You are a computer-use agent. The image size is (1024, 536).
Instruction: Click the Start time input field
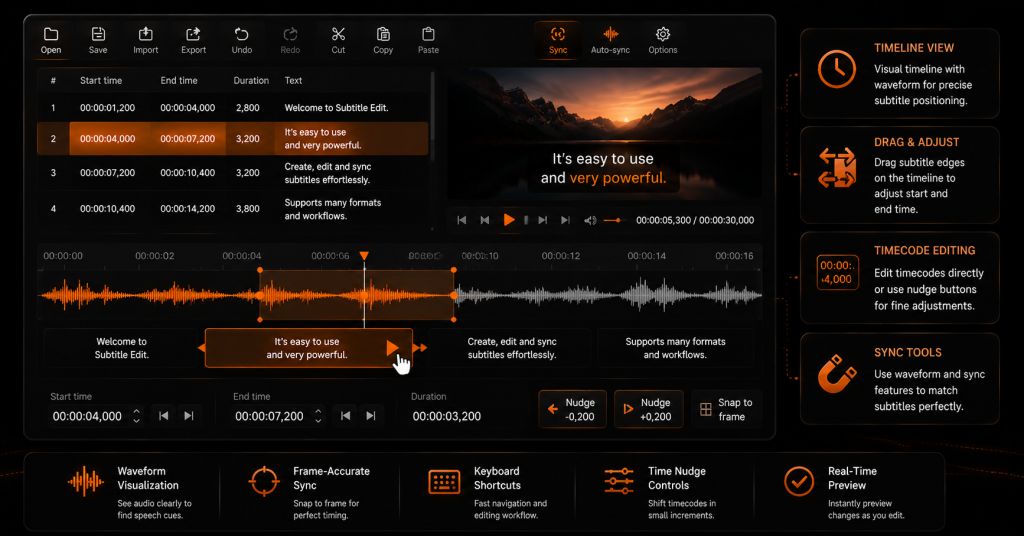tap(88, 417)
